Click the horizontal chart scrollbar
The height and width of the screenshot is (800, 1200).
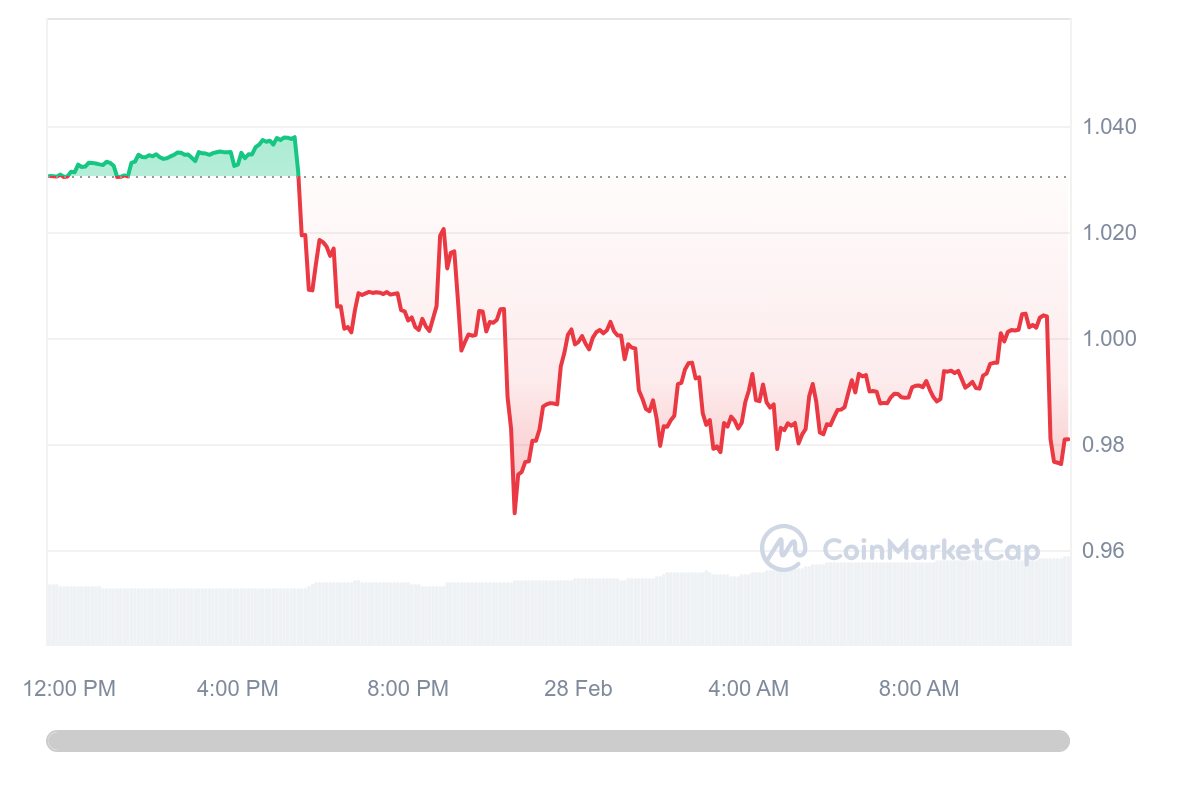(558, 741)
